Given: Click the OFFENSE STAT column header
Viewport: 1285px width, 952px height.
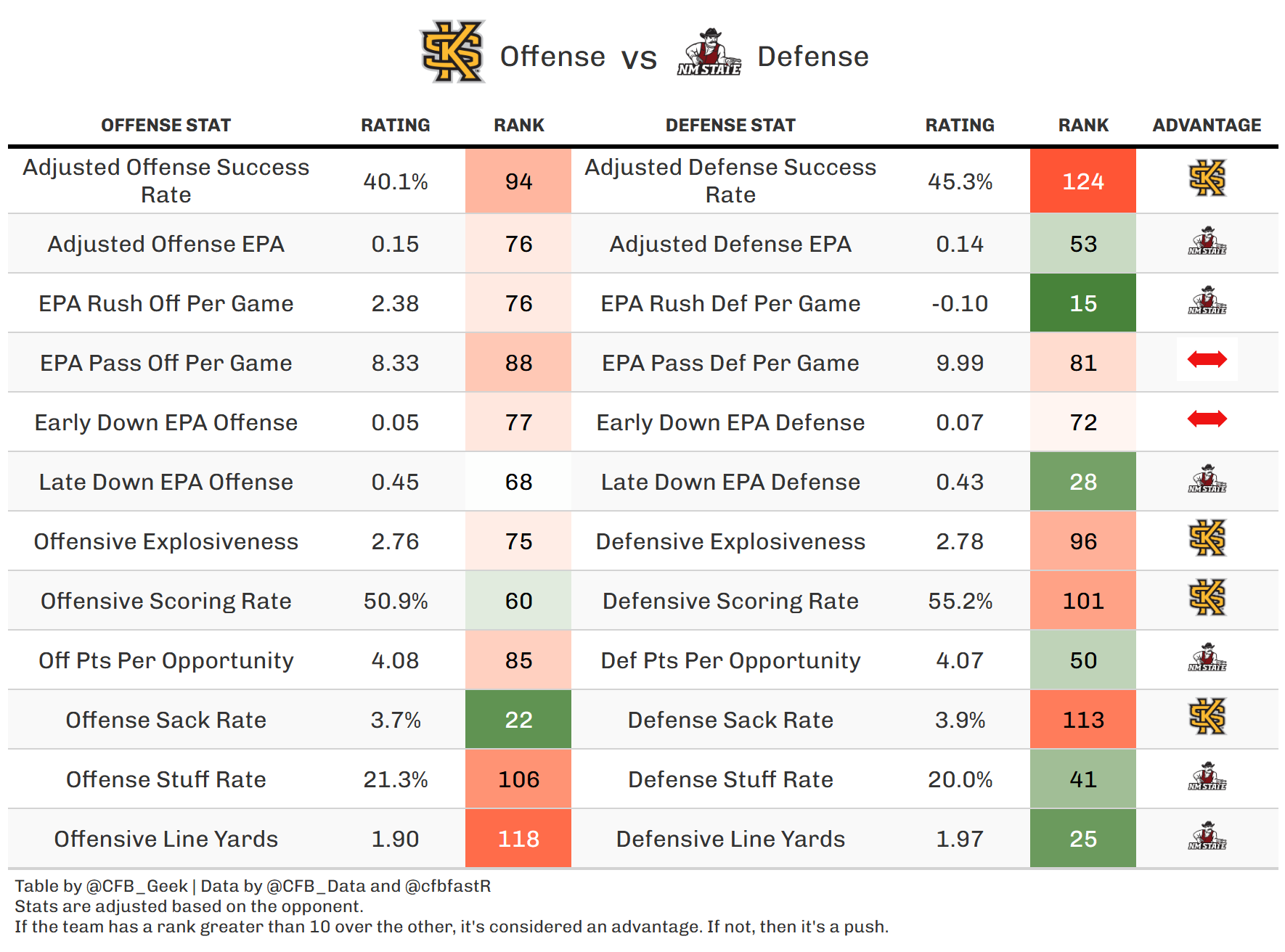Looking at the screenshot, I should pos(166,126).
